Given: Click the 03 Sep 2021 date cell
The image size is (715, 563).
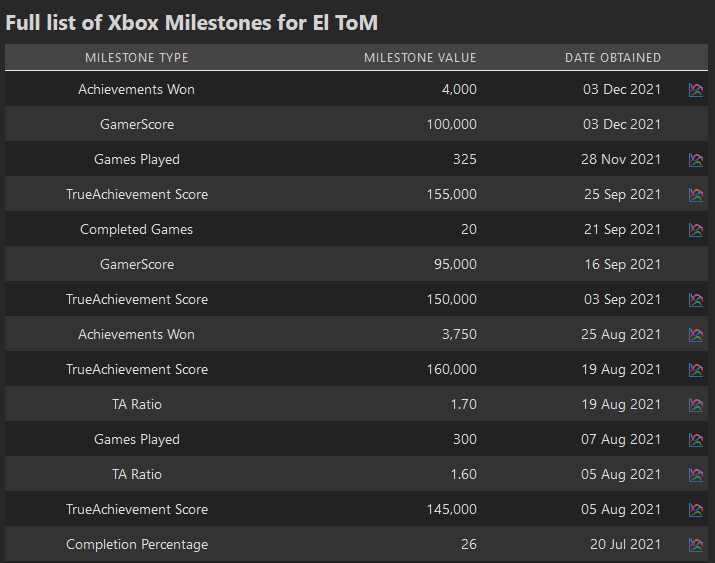Looking at the screenshot, I should [x=622, y=300].
